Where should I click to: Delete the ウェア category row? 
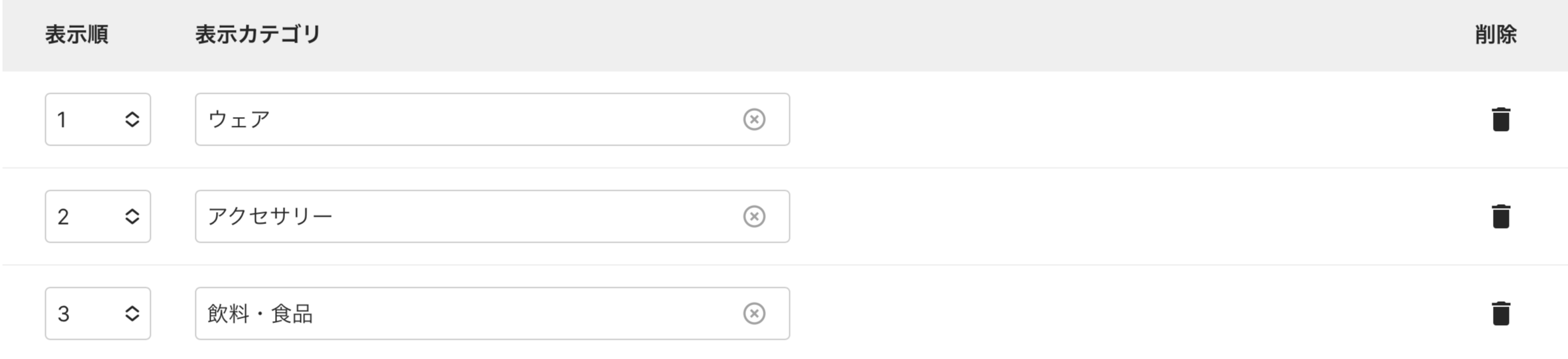click(x=1501, y=120)
